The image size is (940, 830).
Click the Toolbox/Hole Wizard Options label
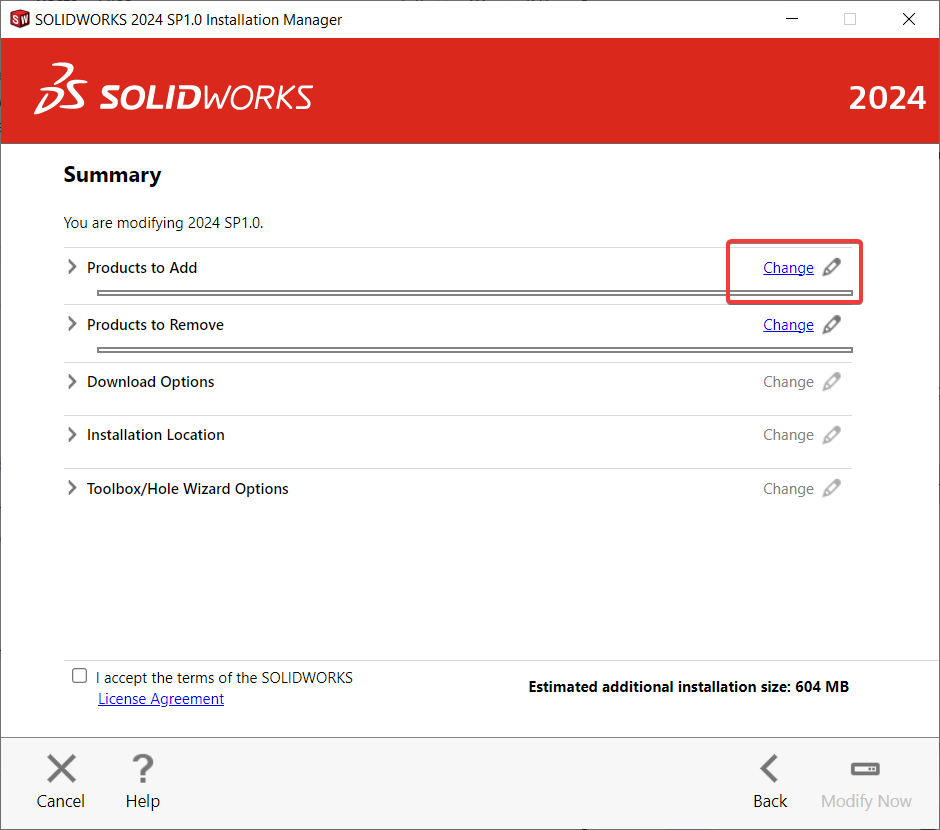pyautogui.click(x=188, y=489)
